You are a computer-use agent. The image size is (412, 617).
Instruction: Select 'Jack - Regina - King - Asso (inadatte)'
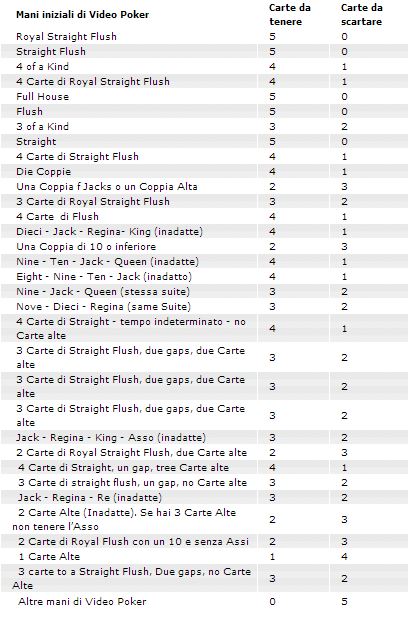point(111,438)
